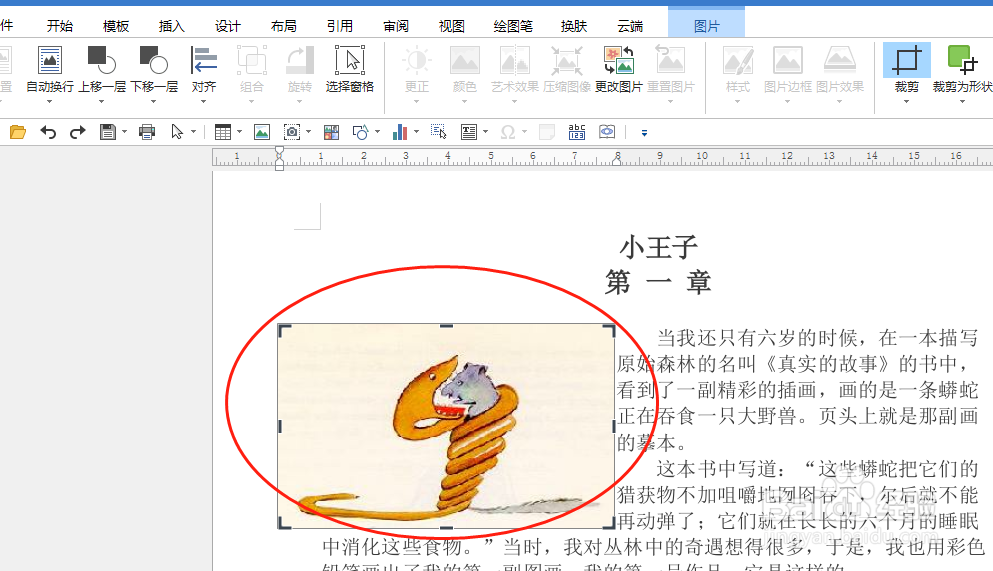
Task: Click the snake illustration image in document
Action: [446, 426]
